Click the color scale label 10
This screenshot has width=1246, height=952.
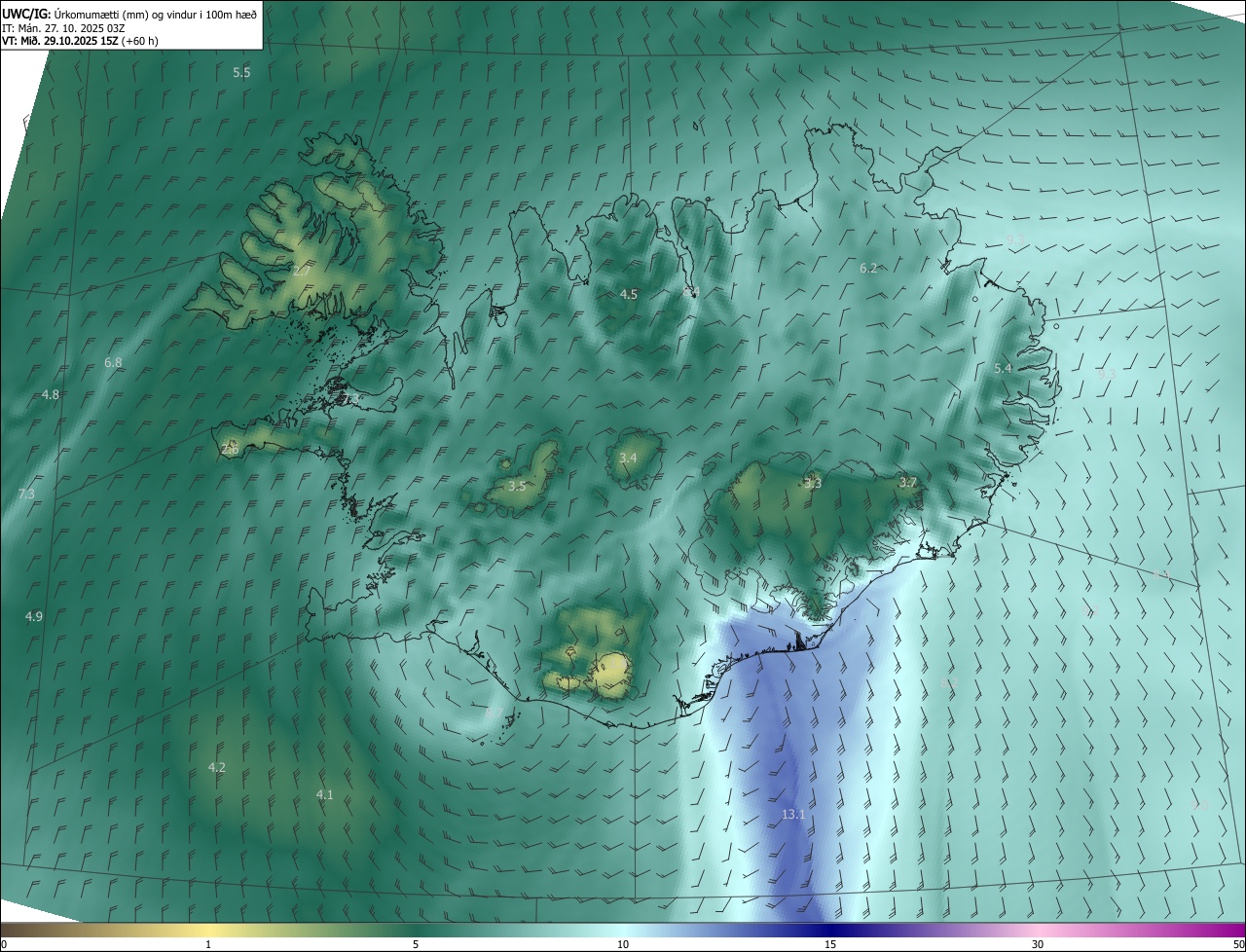point(623,944)
